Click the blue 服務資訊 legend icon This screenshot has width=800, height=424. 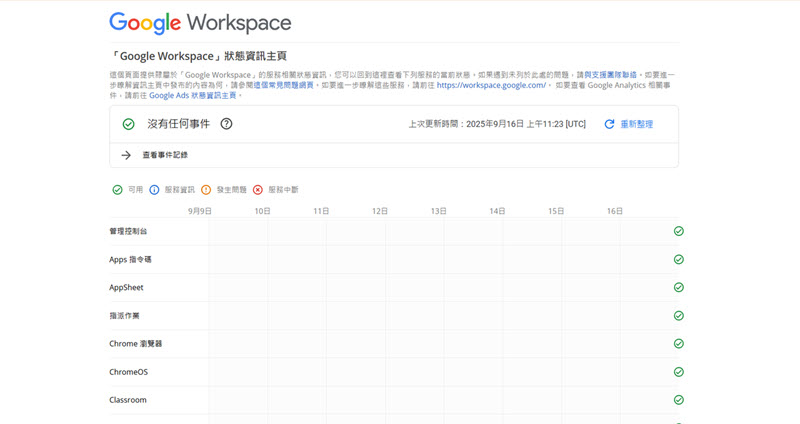click(154, 189)
